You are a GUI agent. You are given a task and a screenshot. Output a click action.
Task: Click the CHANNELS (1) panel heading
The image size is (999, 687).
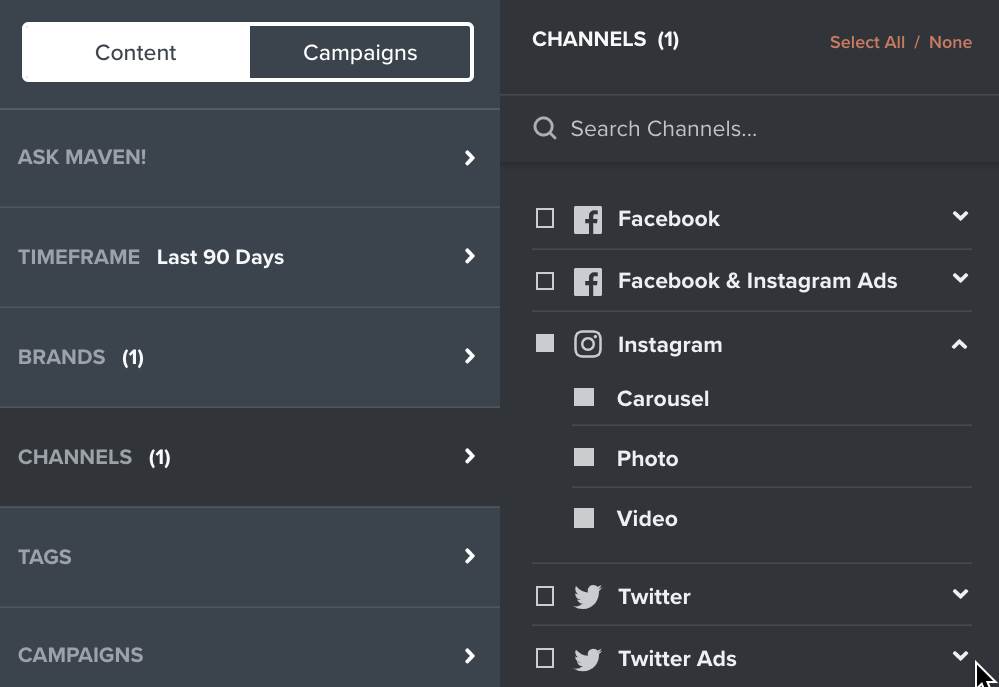point(605,40)
